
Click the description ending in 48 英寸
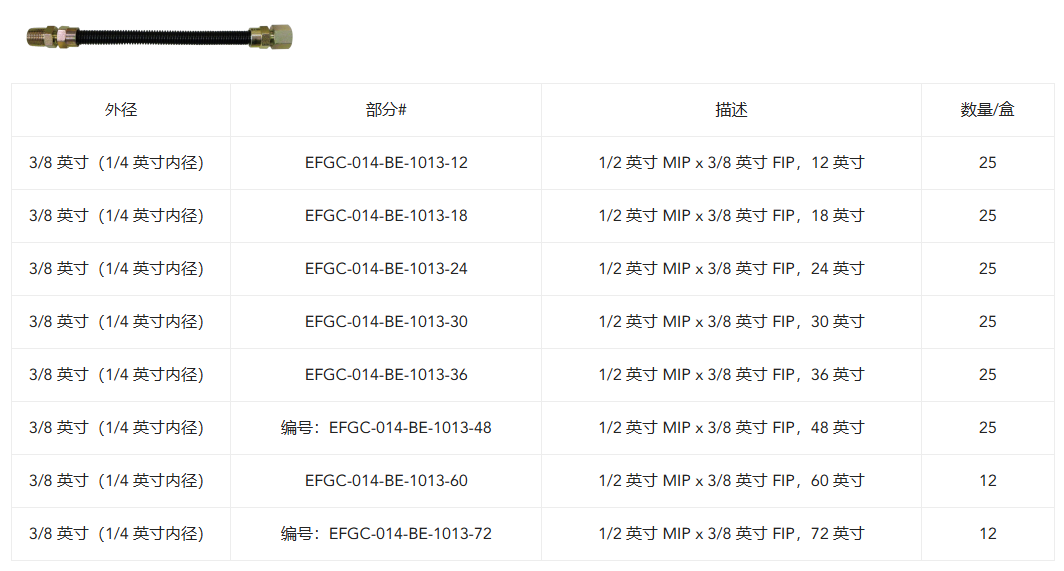pyautogui.click(x=732, y=428)
